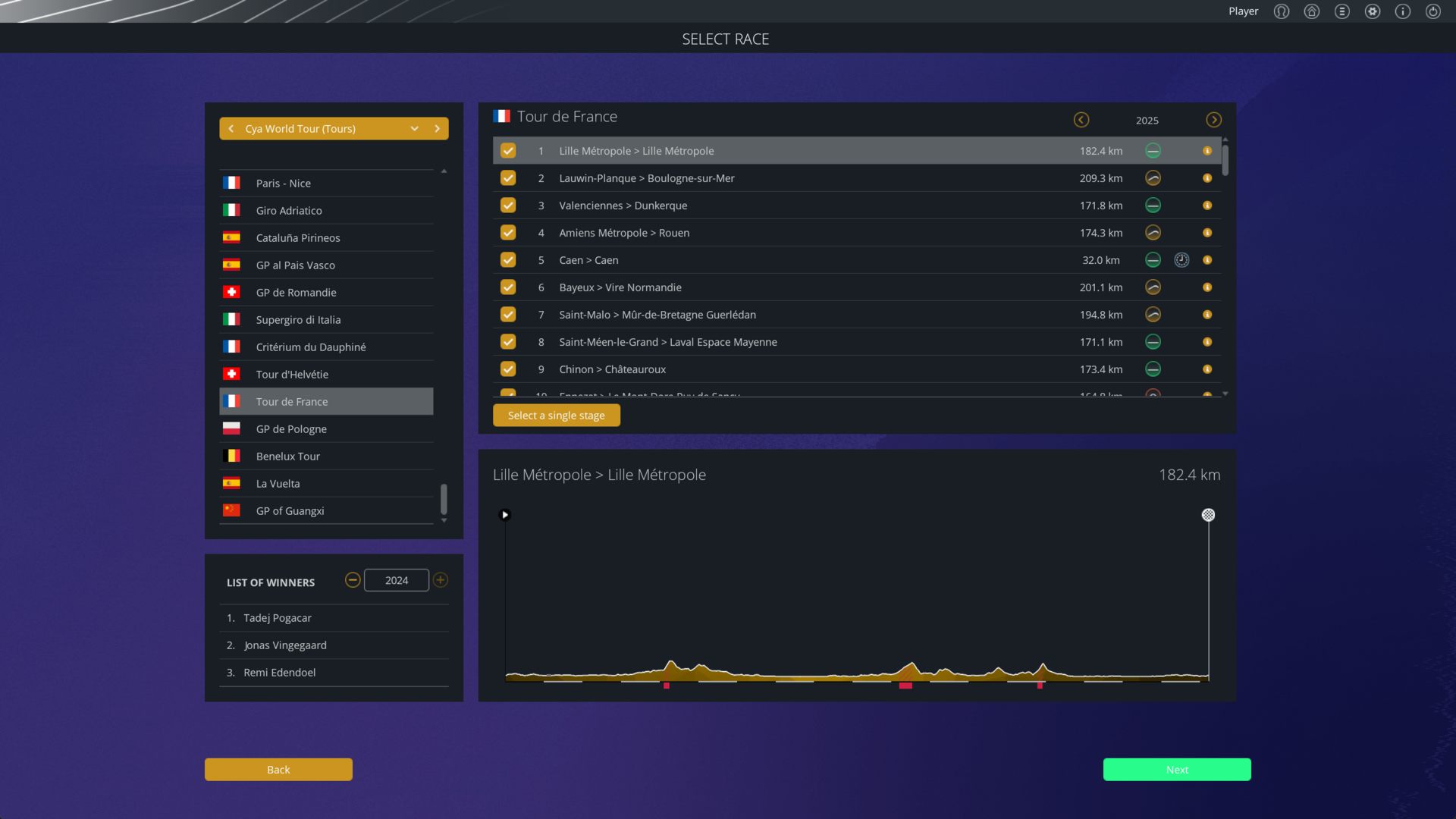Viewport: 1456px width, 819px height.
Task: Select Critérium du Dauphiné race
Action: (x=327, y=347)
